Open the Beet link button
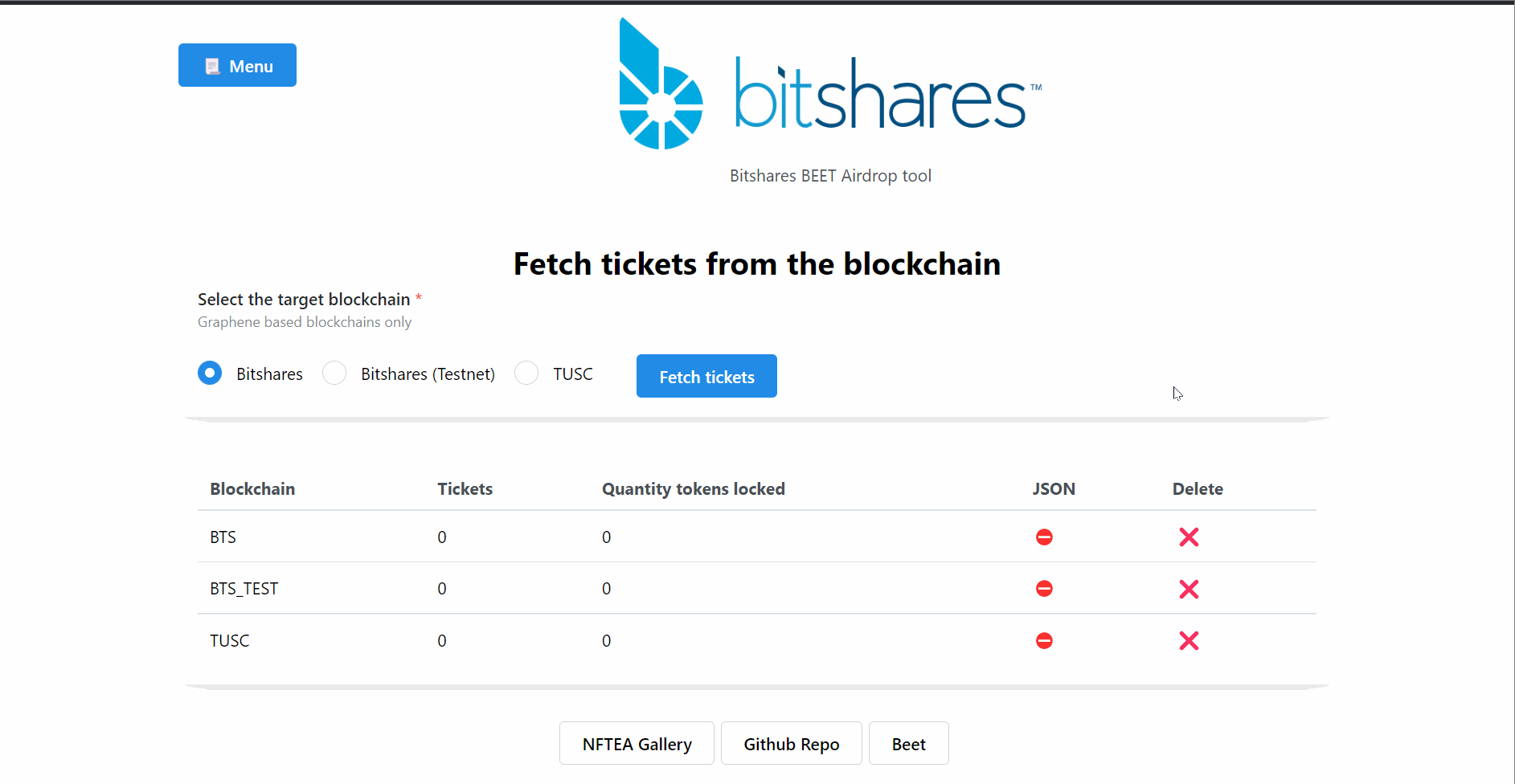The width and height of the screenshot is (1515, 784). coord(909,743)
